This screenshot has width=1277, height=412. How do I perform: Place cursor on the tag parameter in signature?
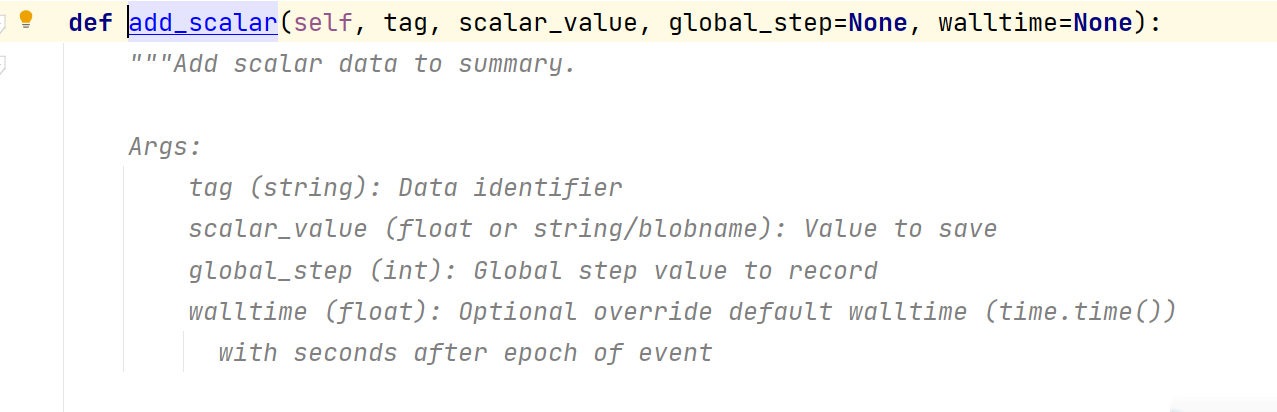pyautogui.click(x=405, y=22)
